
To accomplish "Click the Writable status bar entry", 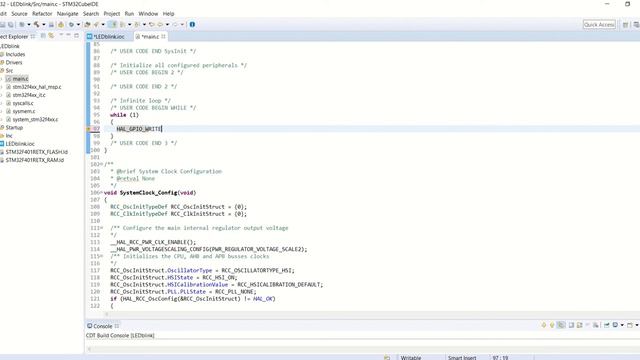I will (x=411, y=358).
